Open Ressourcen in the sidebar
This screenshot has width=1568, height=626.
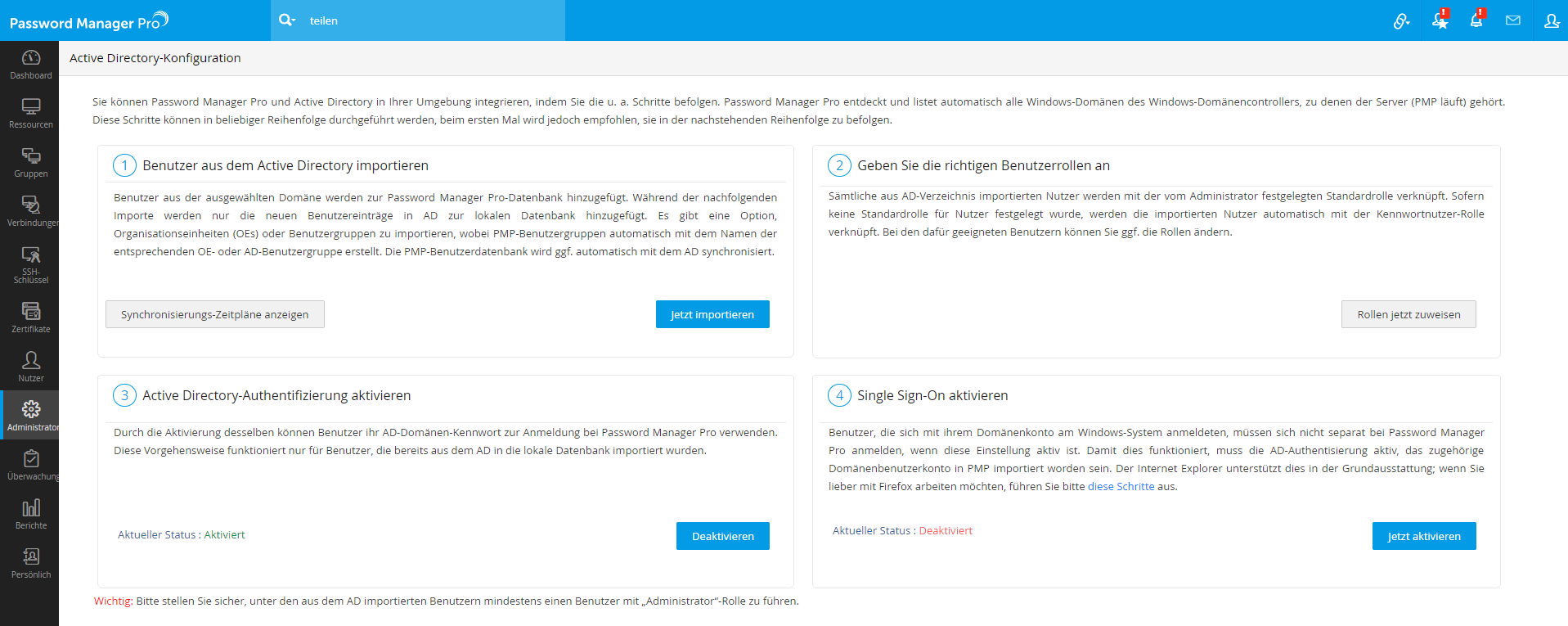pyautogui.click(x=31, y=114)
